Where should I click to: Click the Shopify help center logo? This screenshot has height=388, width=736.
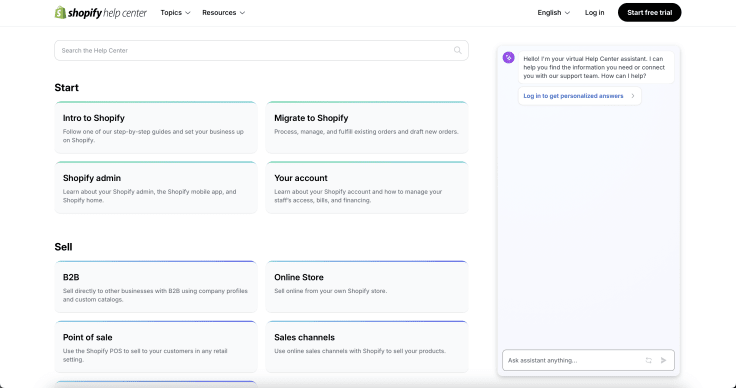100,13
